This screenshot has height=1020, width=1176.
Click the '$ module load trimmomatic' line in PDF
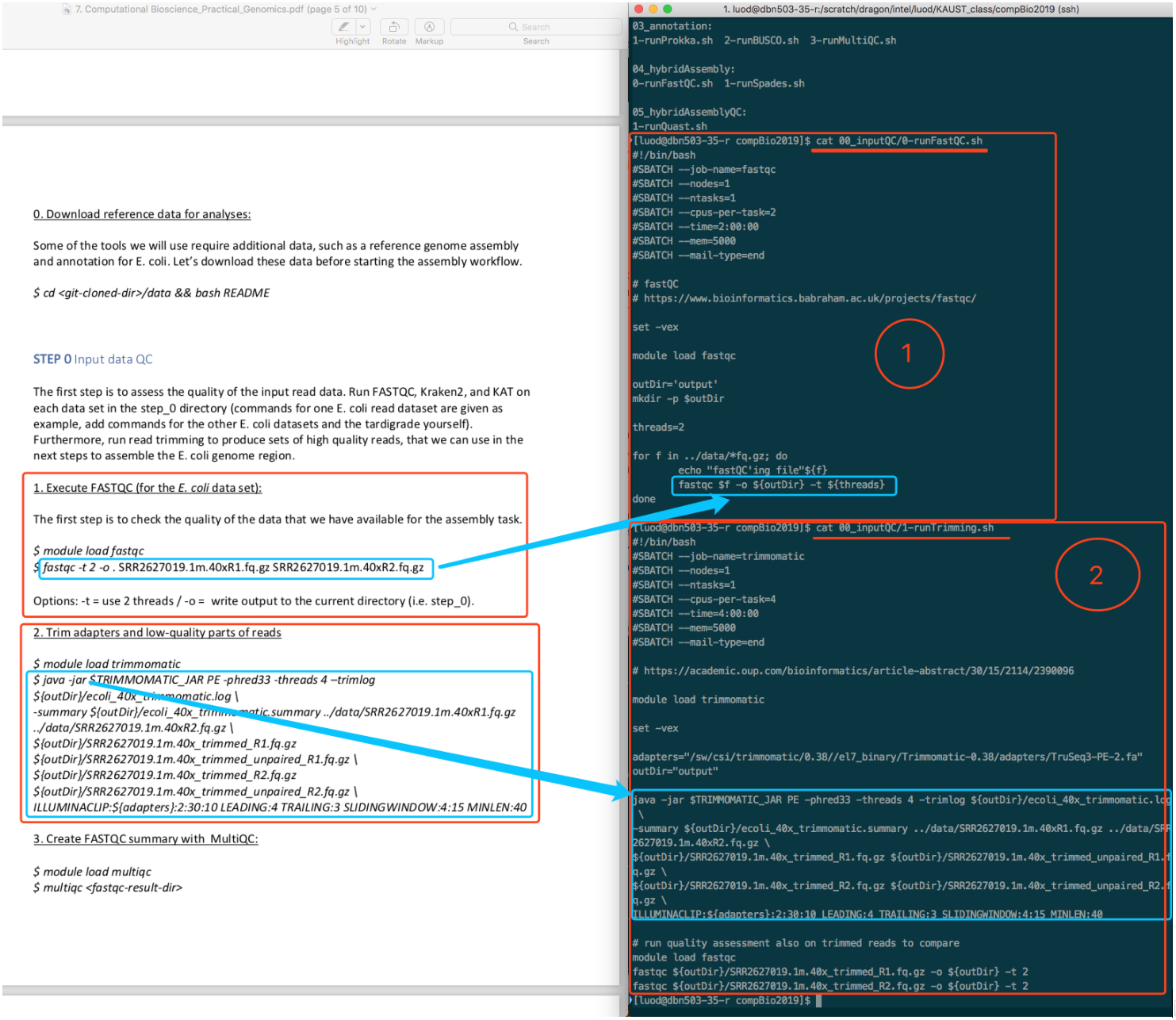(x=107, y=665)
